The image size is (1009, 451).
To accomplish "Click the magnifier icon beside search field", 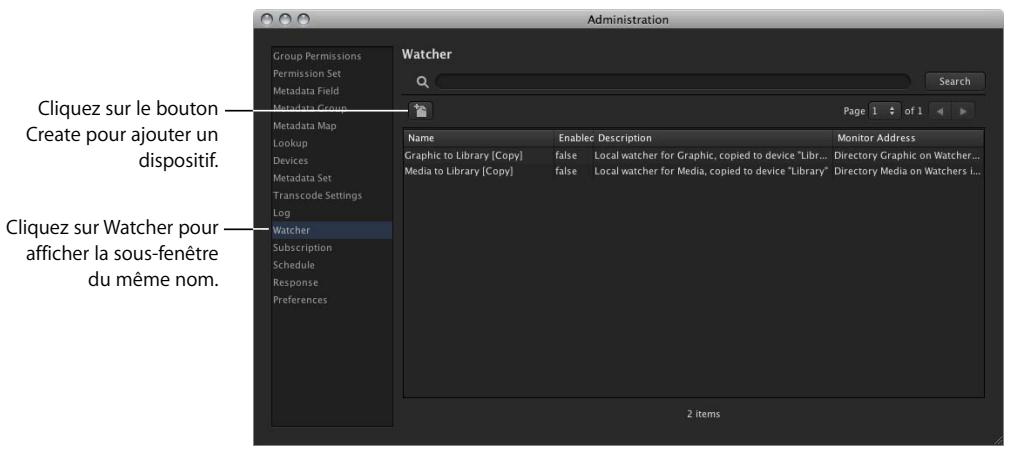I will (422, 82).
